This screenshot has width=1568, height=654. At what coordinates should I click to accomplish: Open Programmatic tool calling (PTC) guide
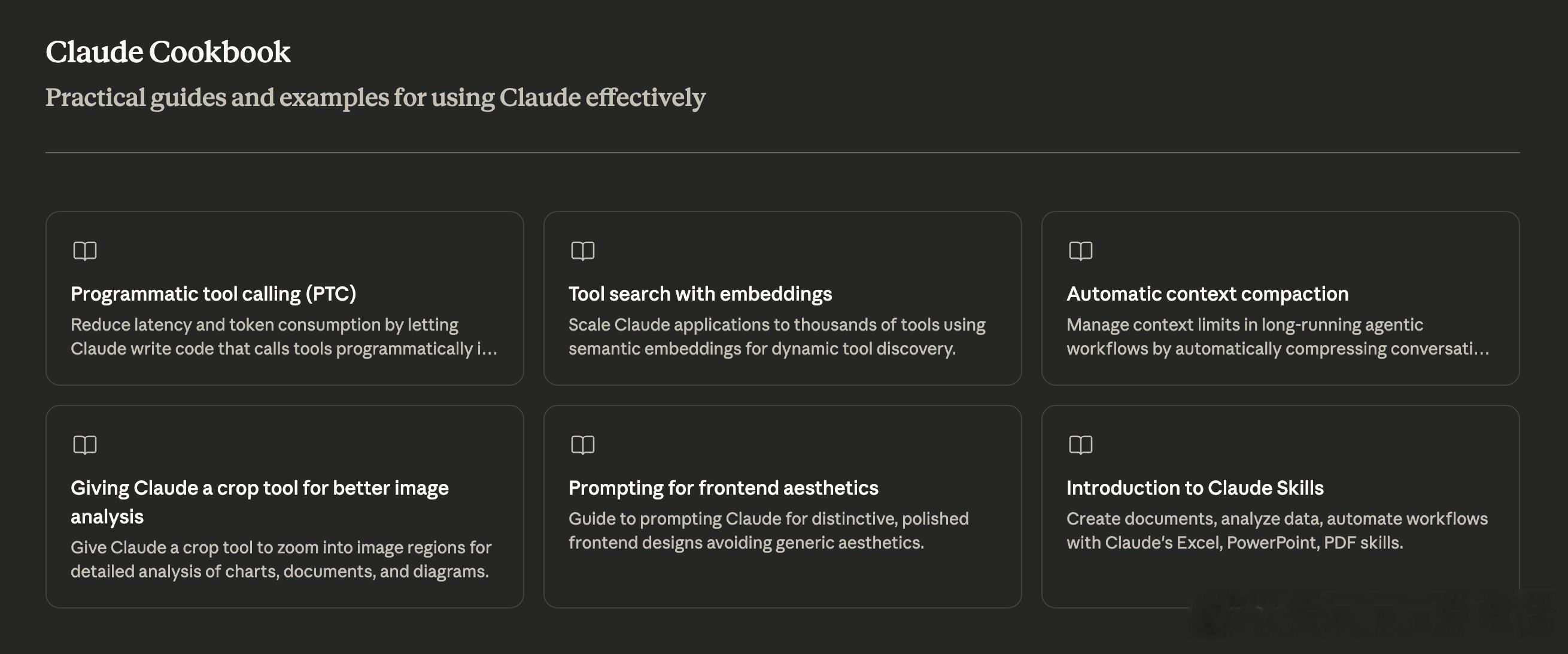coord(213,294)
